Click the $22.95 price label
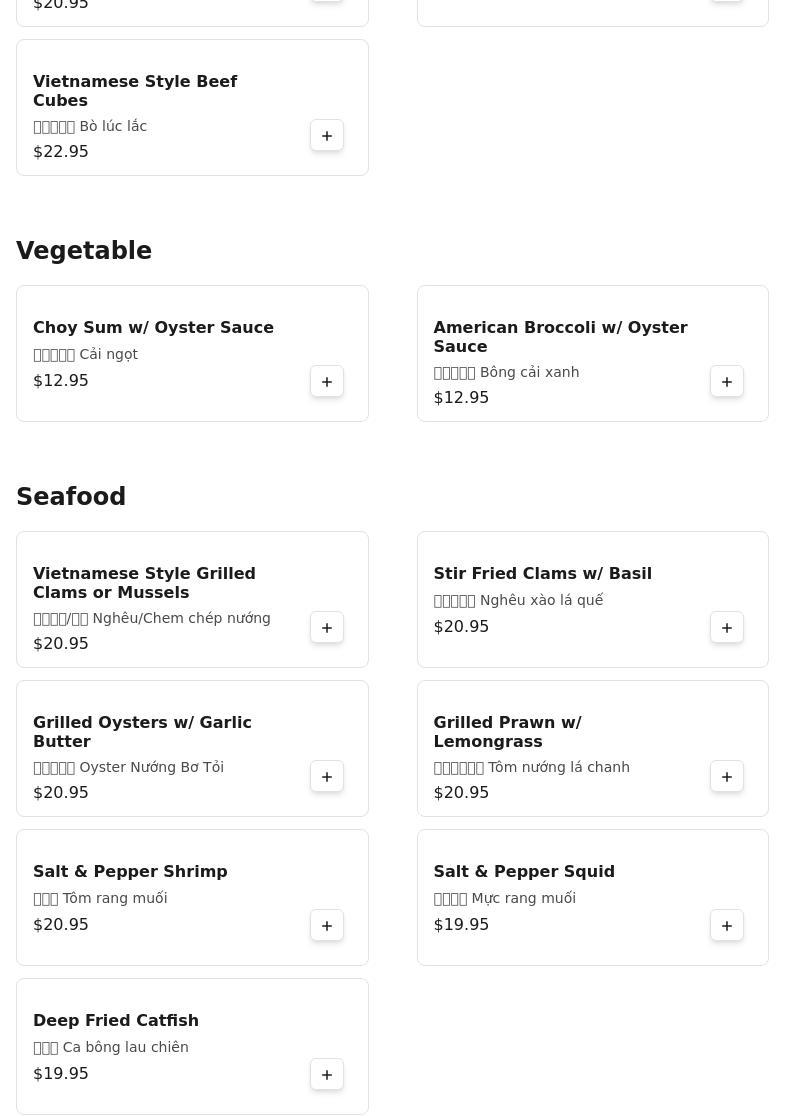This screenshot has width=785, height=1116. 61,152
